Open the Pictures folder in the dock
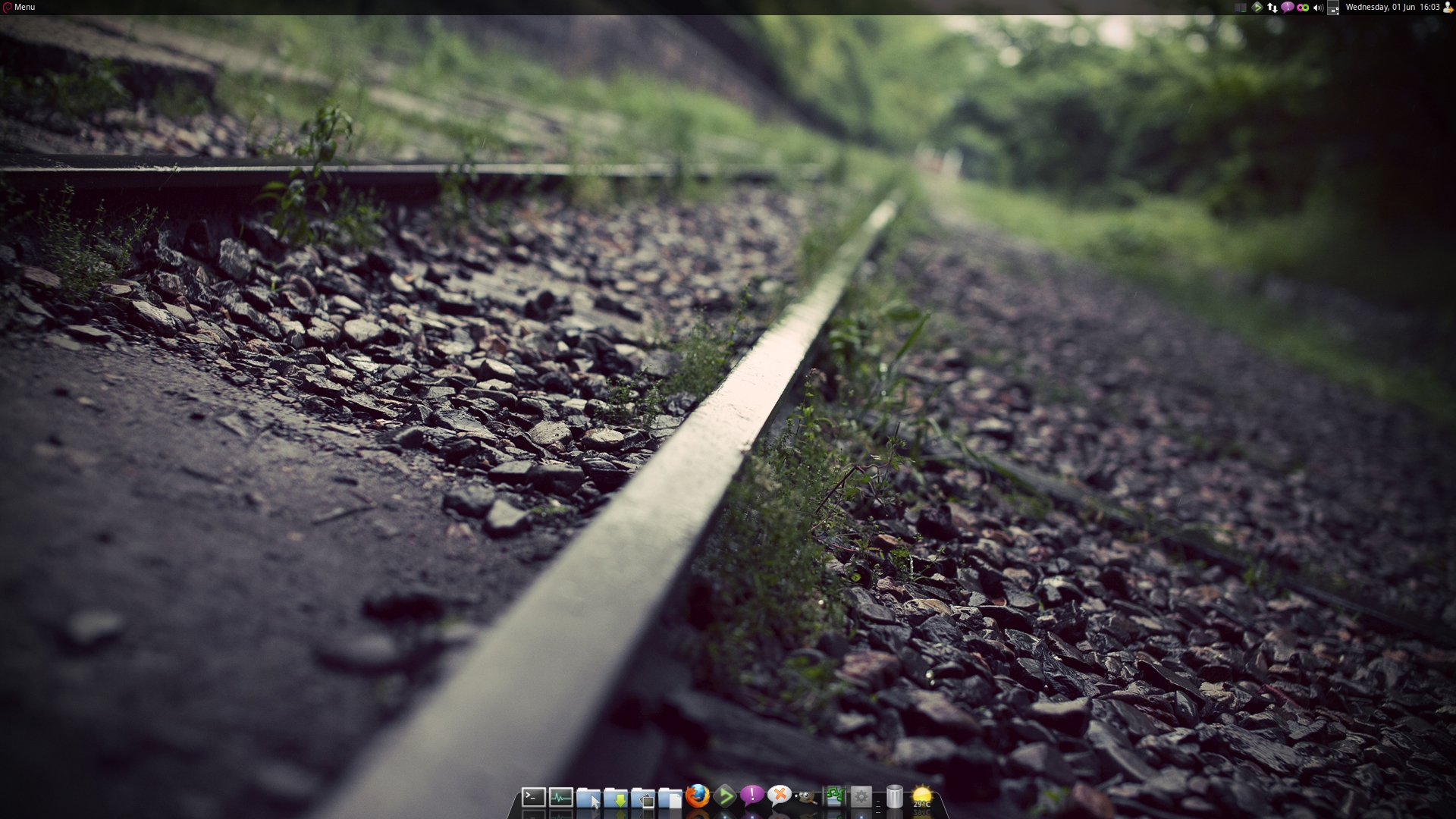The width and height of the screenshot is (1456, 819). [643, 798]
